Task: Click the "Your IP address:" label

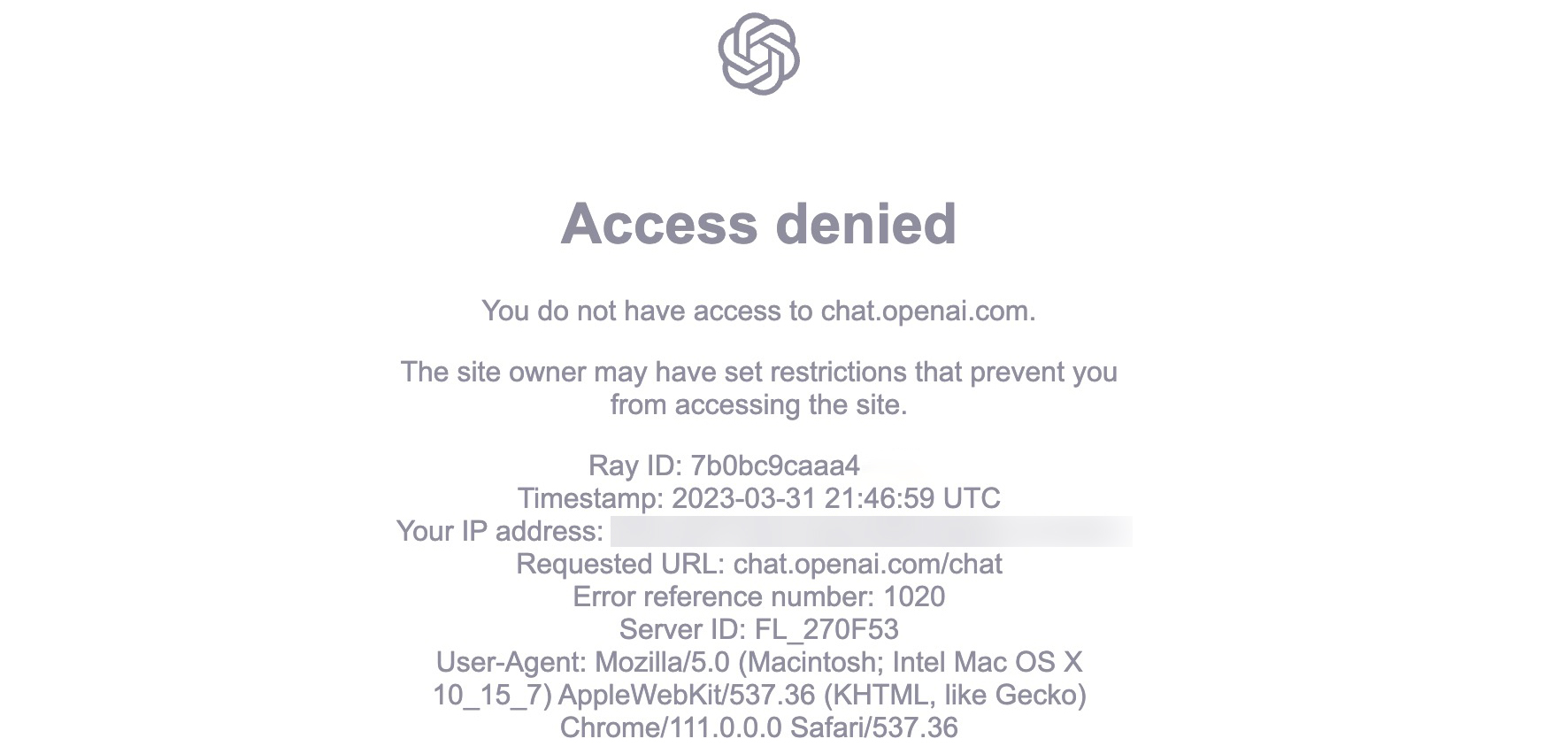Action: click(499, 531)
